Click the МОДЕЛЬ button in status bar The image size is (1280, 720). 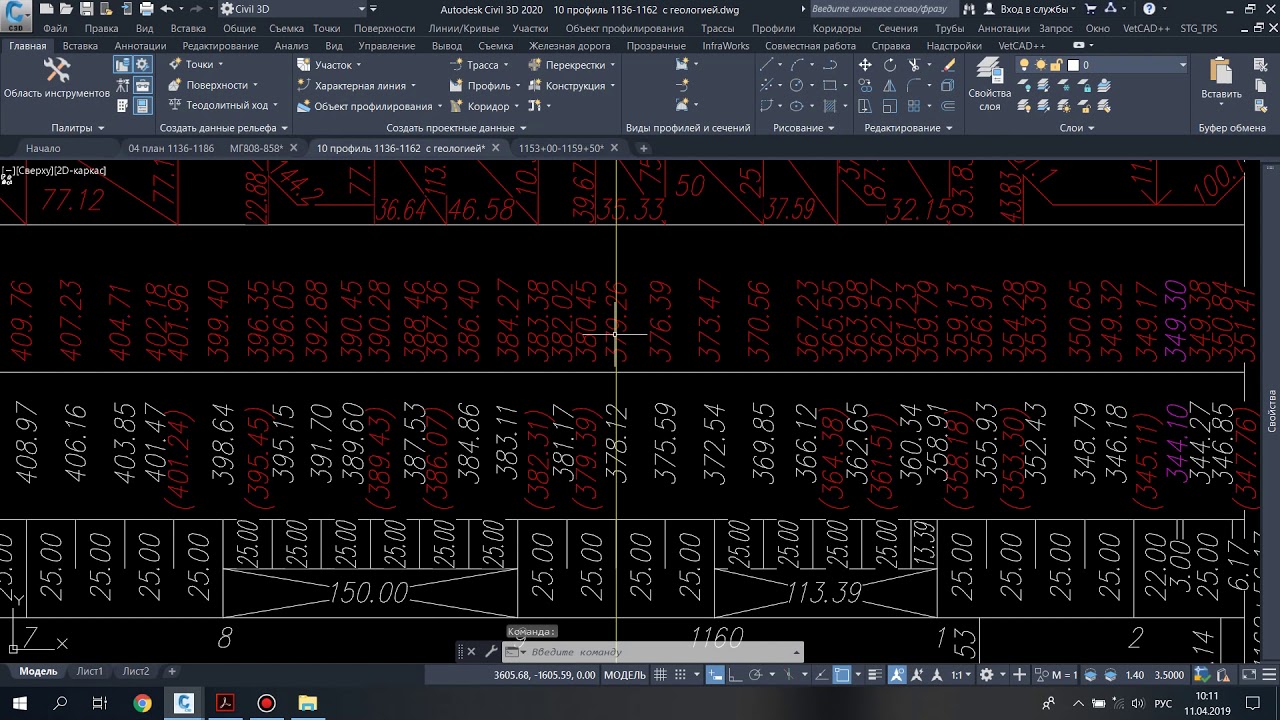pyautogui.click(x=625, y=675)
